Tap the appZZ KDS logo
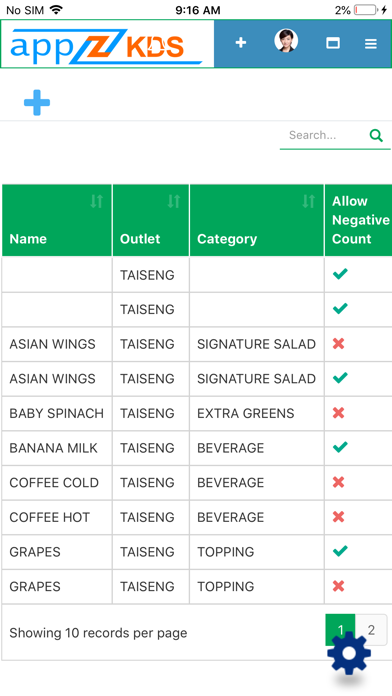The image size is (392, 696). [107, 44]
